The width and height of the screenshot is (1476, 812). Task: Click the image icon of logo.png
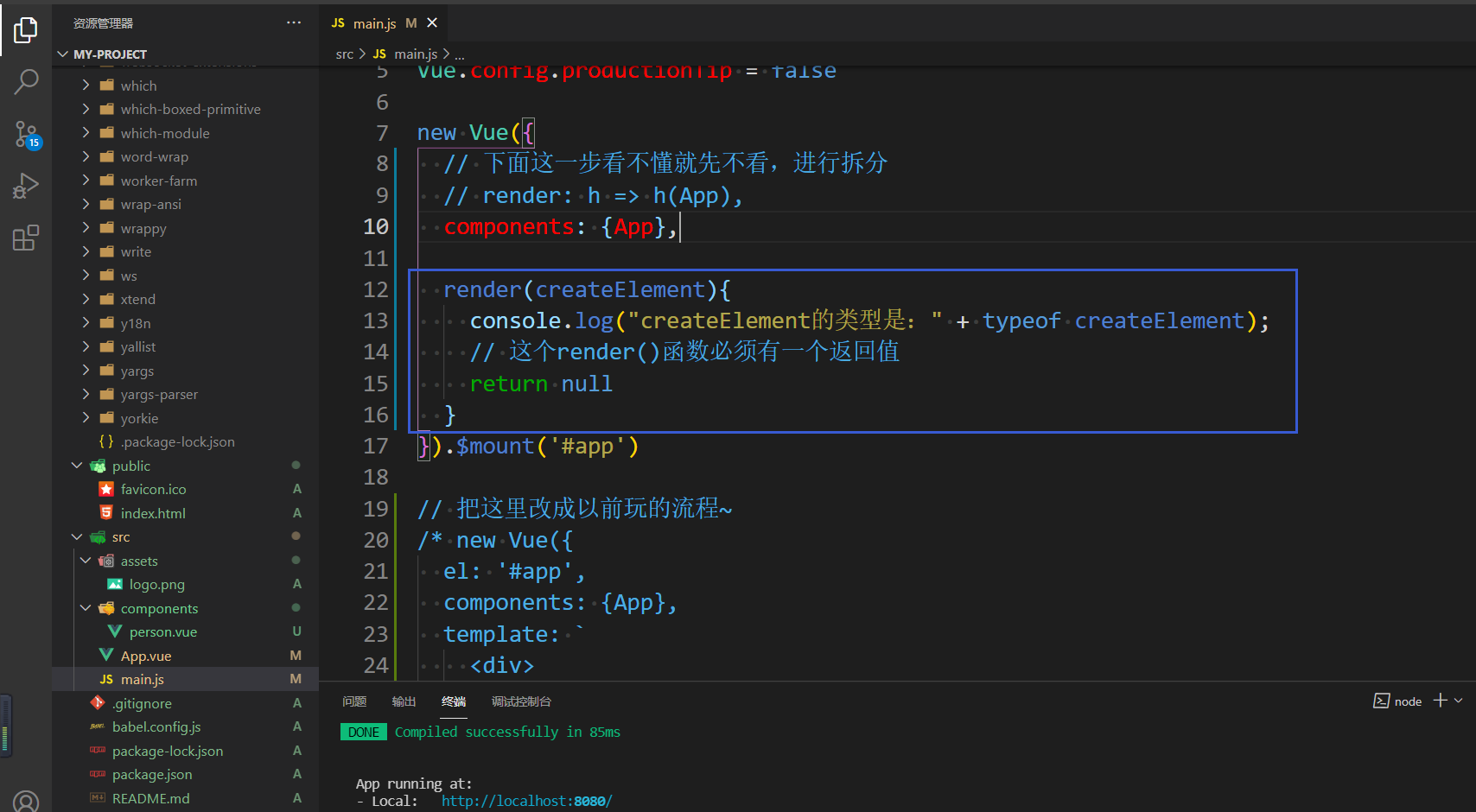point(115,584)
